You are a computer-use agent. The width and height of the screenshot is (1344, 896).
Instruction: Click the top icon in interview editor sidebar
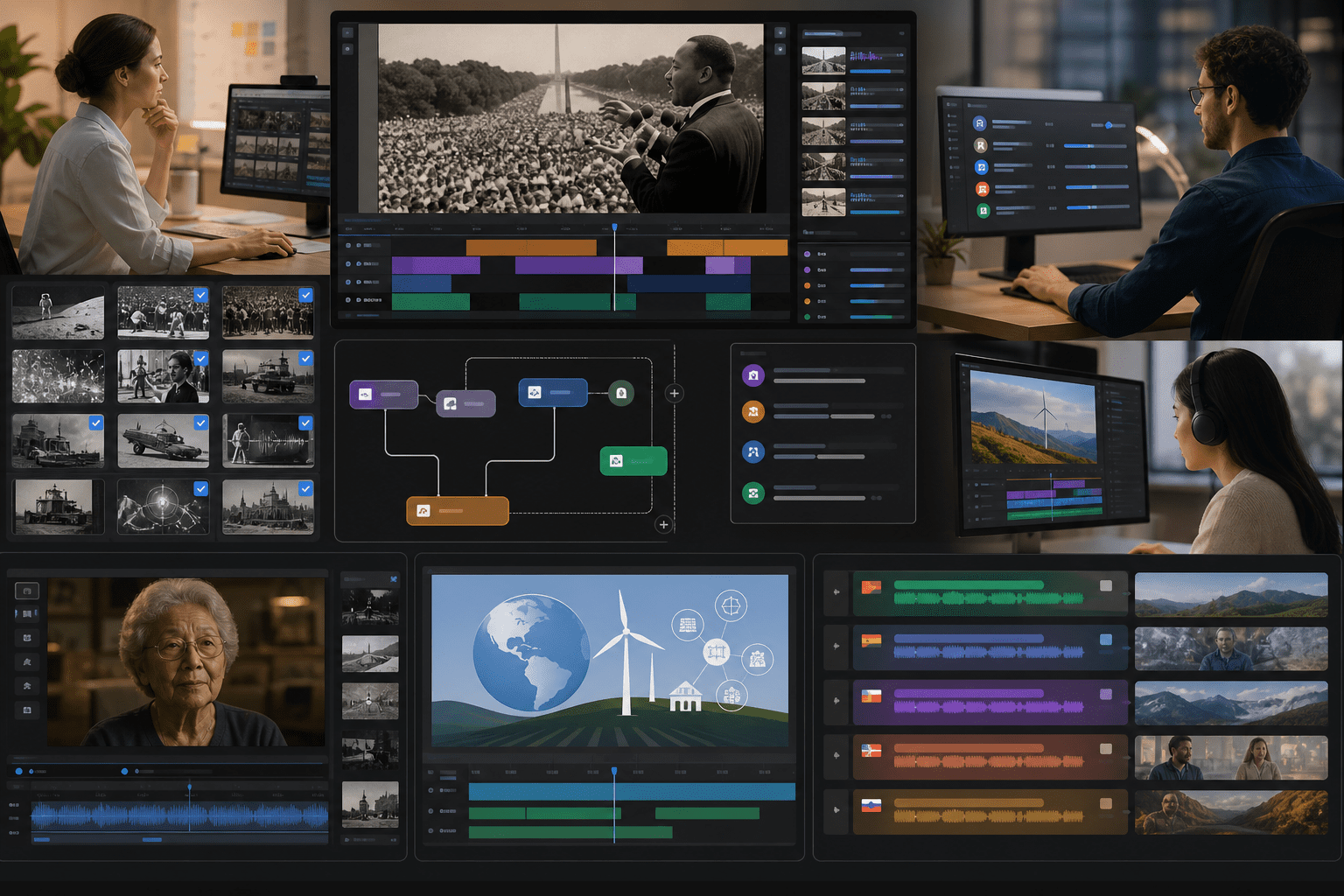(27, 591)
